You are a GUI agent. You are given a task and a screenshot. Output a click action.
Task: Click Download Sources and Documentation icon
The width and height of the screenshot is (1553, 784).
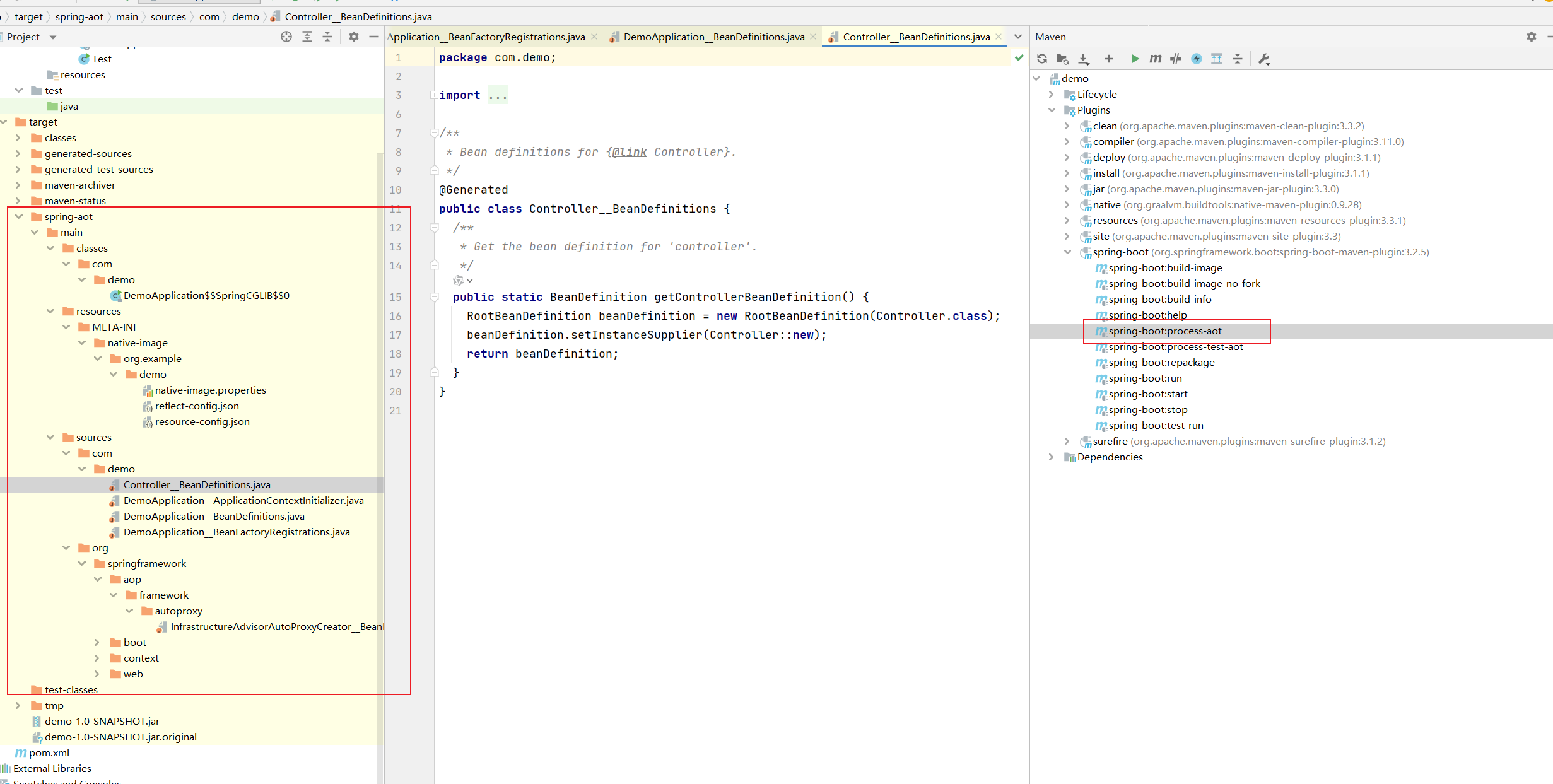tap(1083, 59)
